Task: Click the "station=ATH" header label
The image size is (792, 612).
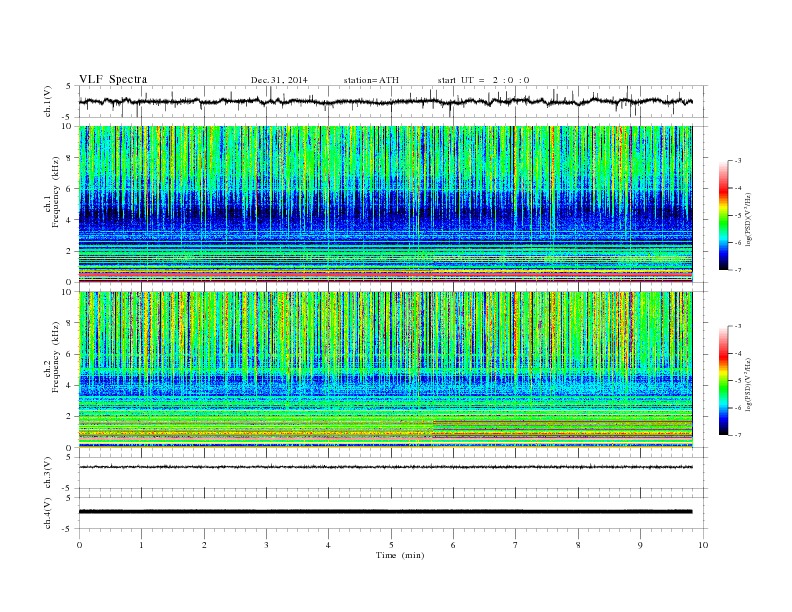Action: (371, 80)
